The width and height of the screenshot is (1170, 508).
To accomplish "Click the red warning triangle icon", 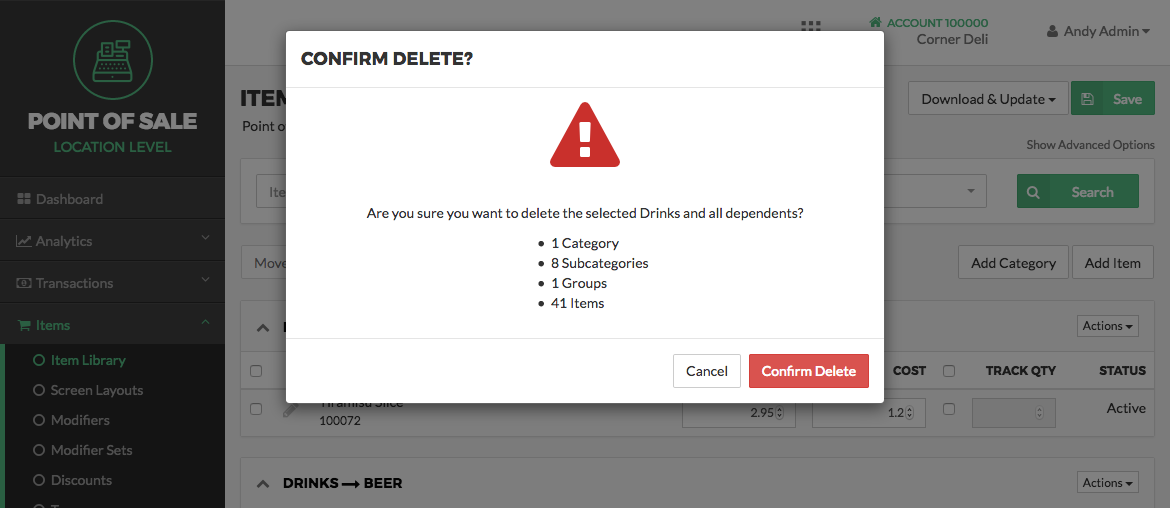I will (585, 134).
